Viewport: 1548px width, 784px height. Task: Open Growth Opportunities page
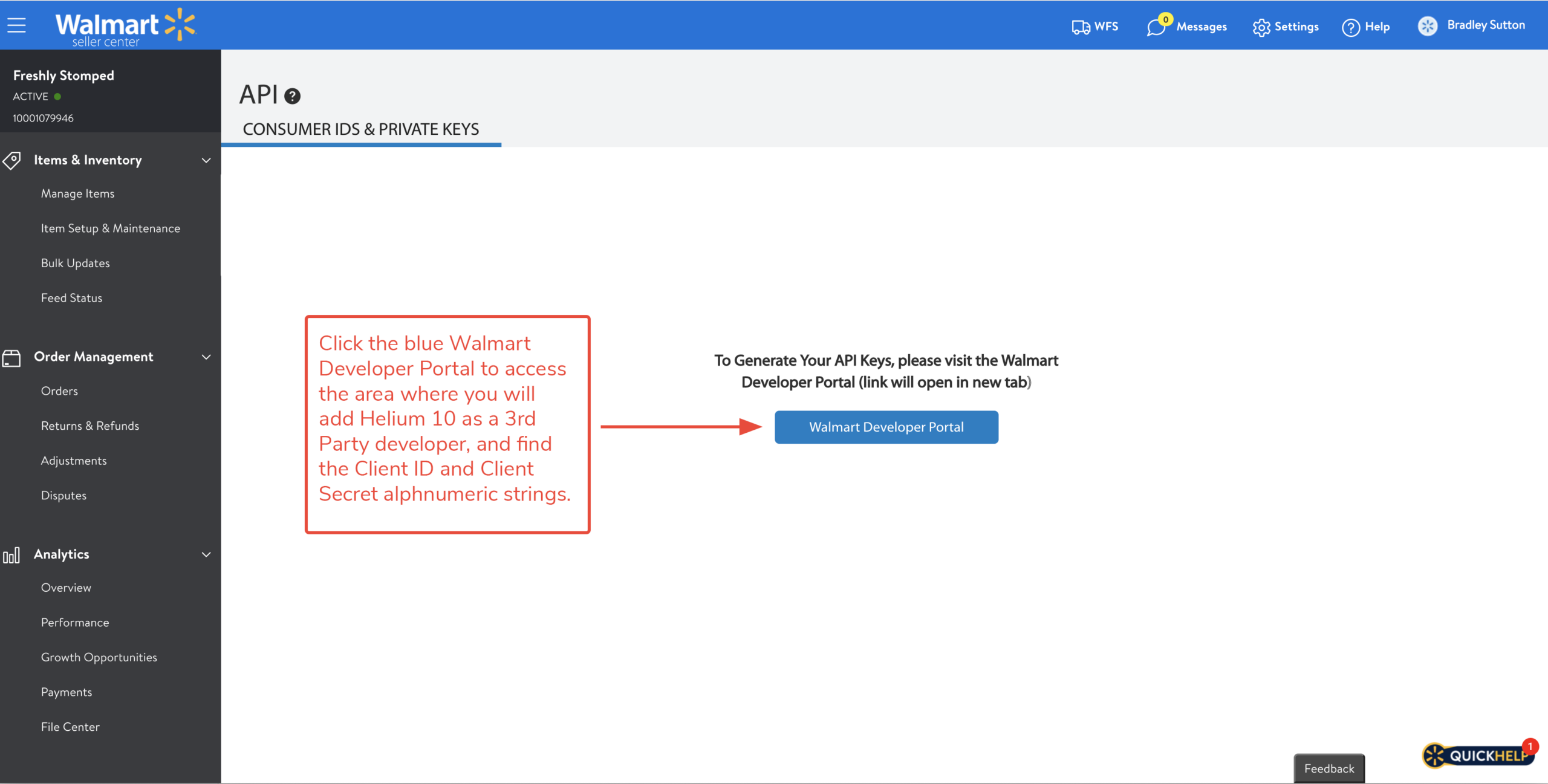pos(99,657)
